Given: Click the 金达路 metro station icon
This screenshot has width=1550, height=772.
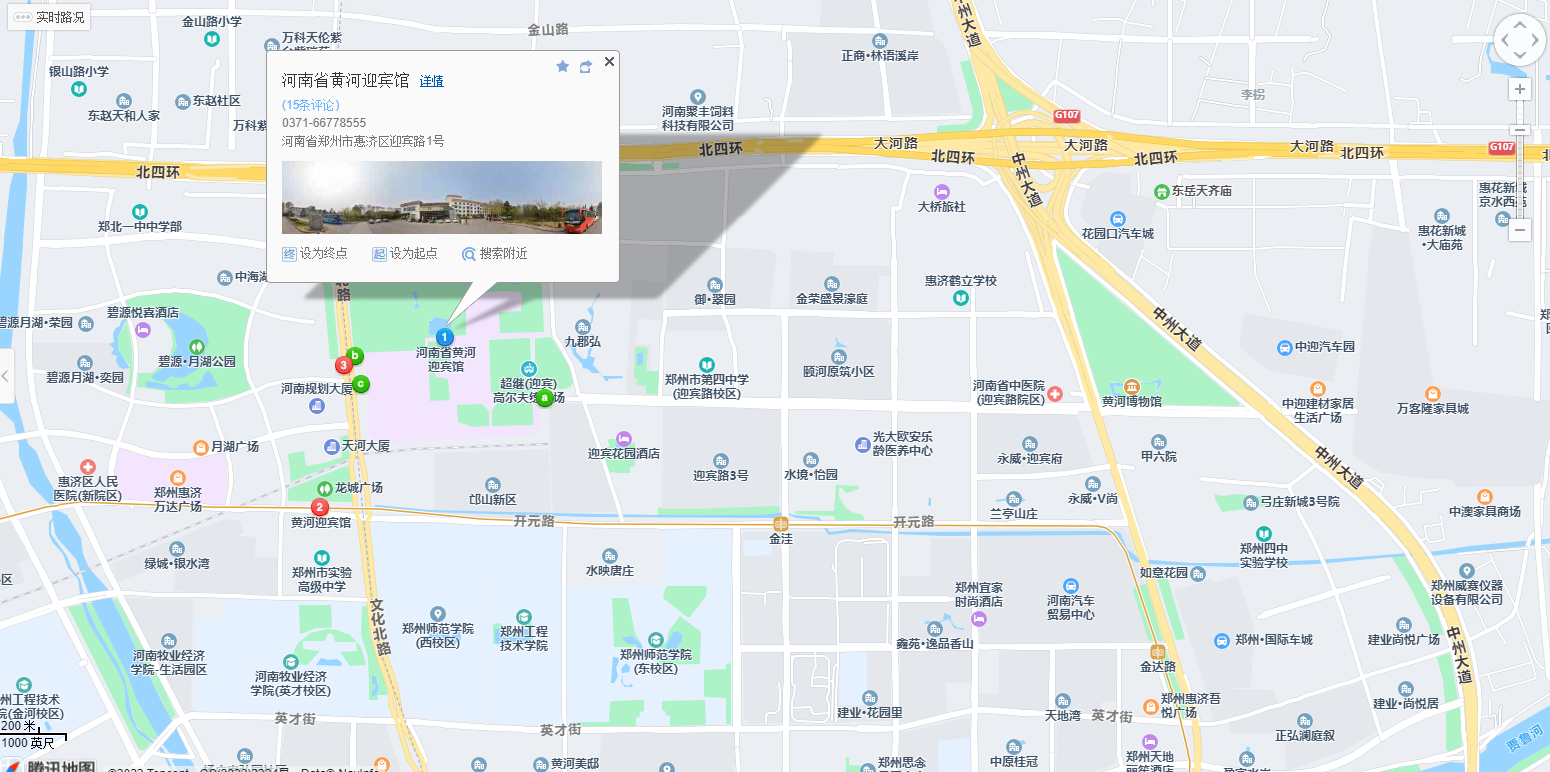Looking at the screenshot, I should click(1158, 651).
